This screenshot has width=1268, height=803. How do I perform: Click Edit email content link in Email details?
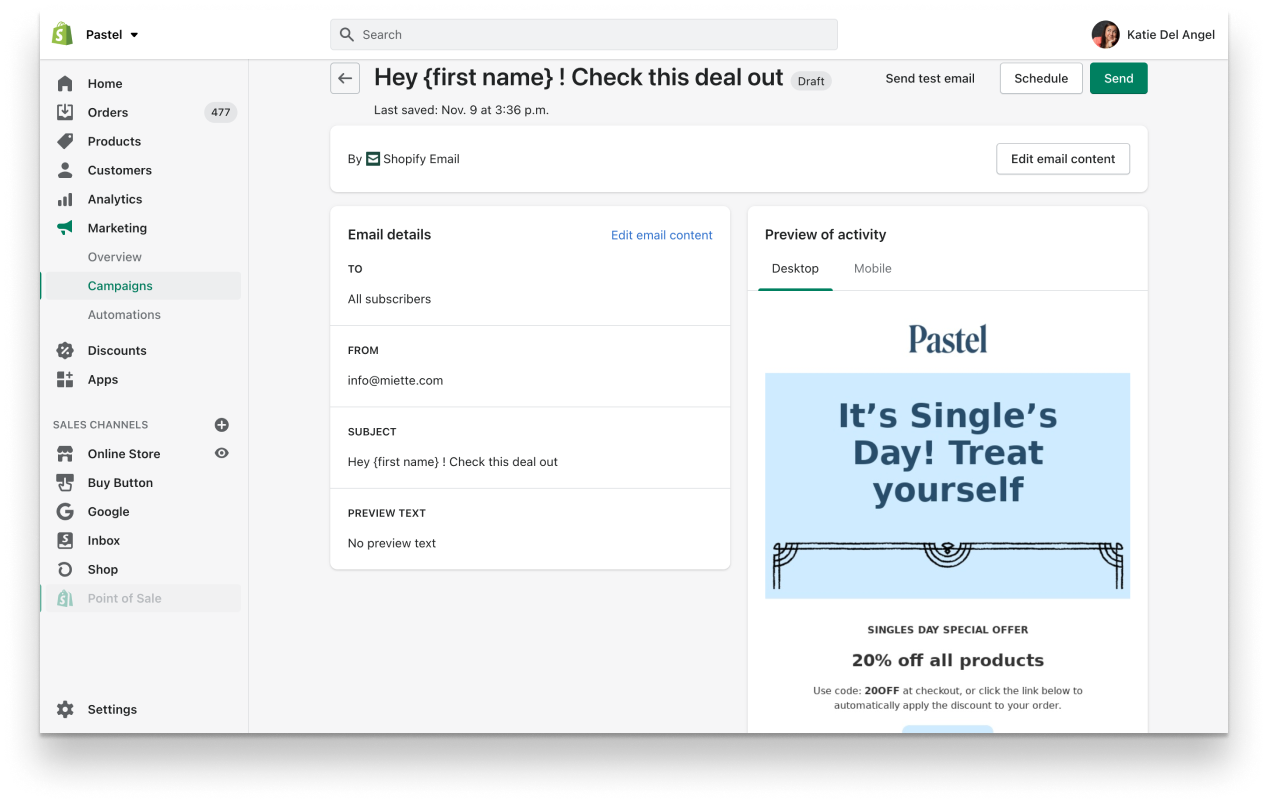coord(662,236)
